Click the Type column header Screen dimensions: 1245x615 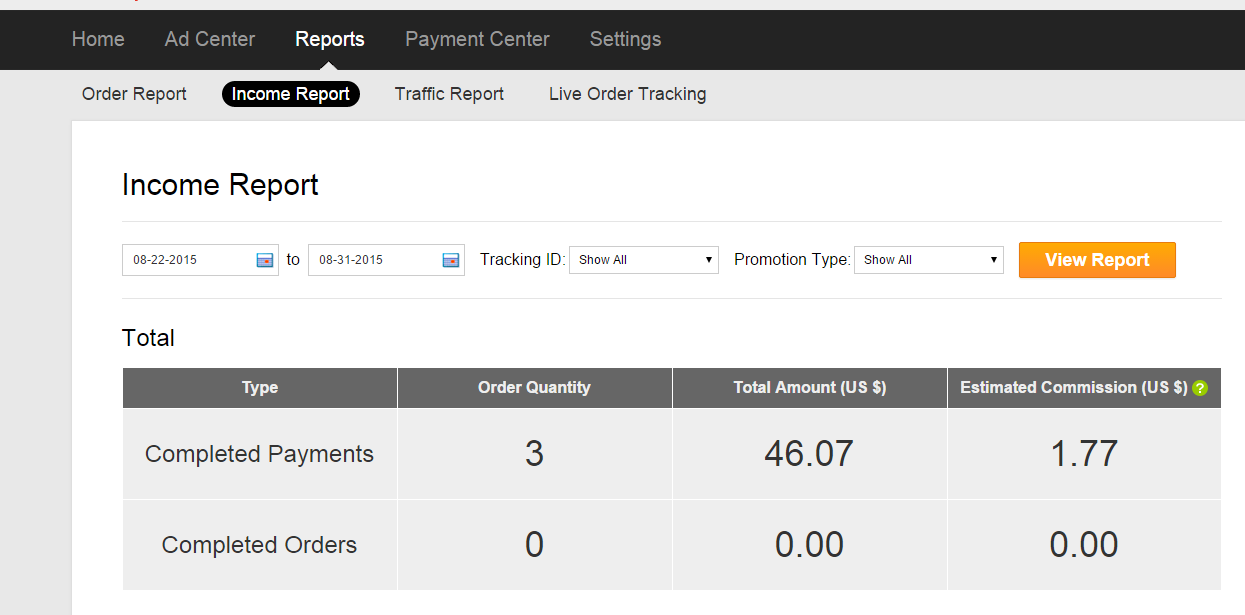tap(260, 388)
